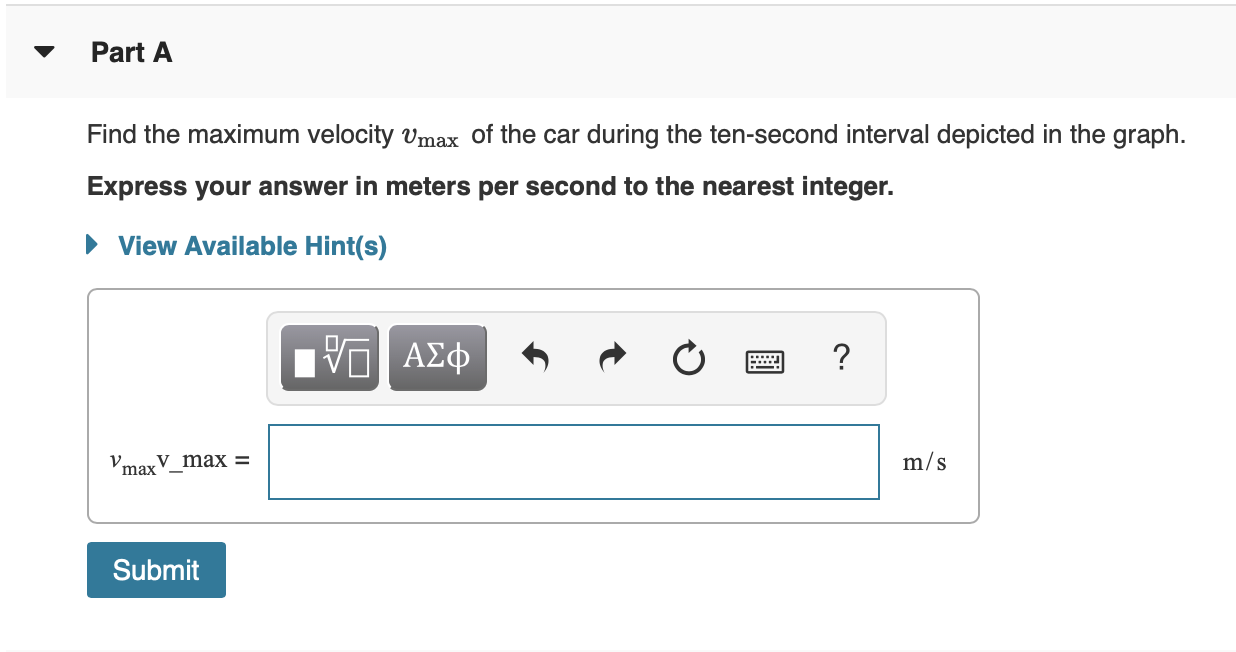
Task: Click the ΑΣΦ symbols toolbar button
Action: coord(437,357)
